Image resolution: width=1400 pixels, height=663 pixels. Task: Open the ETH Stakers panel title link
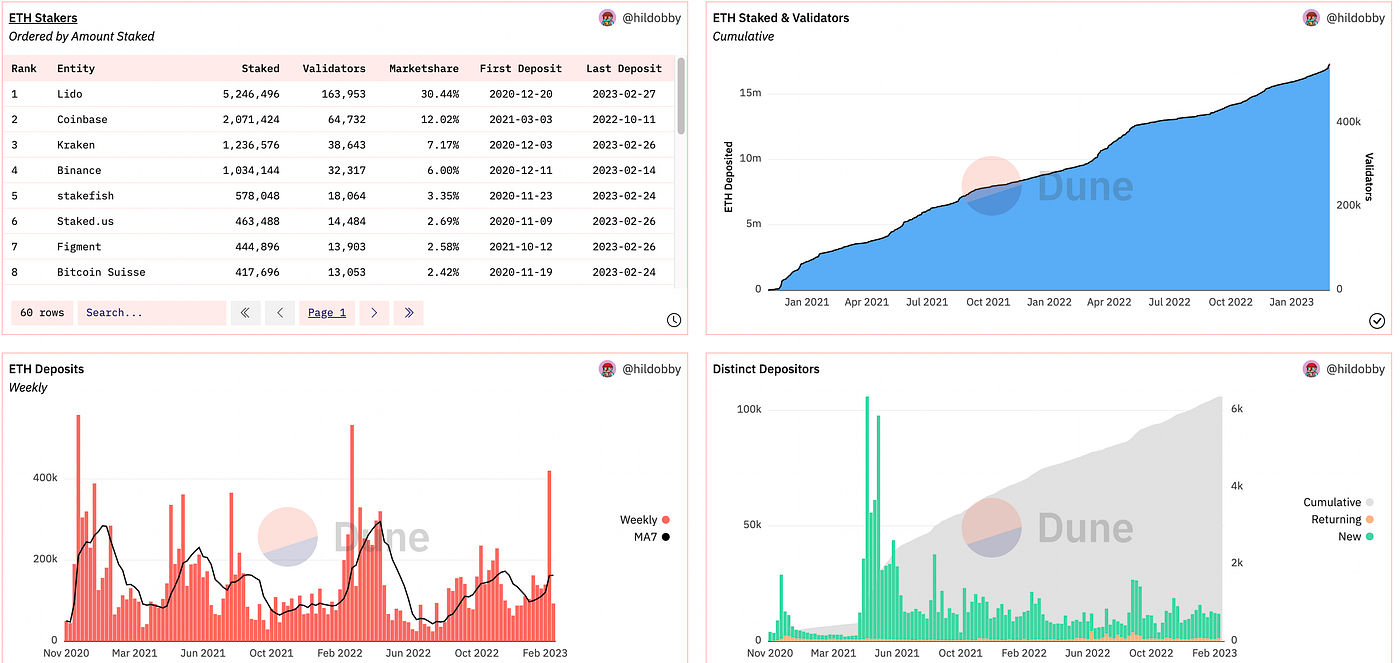(43, 18)
